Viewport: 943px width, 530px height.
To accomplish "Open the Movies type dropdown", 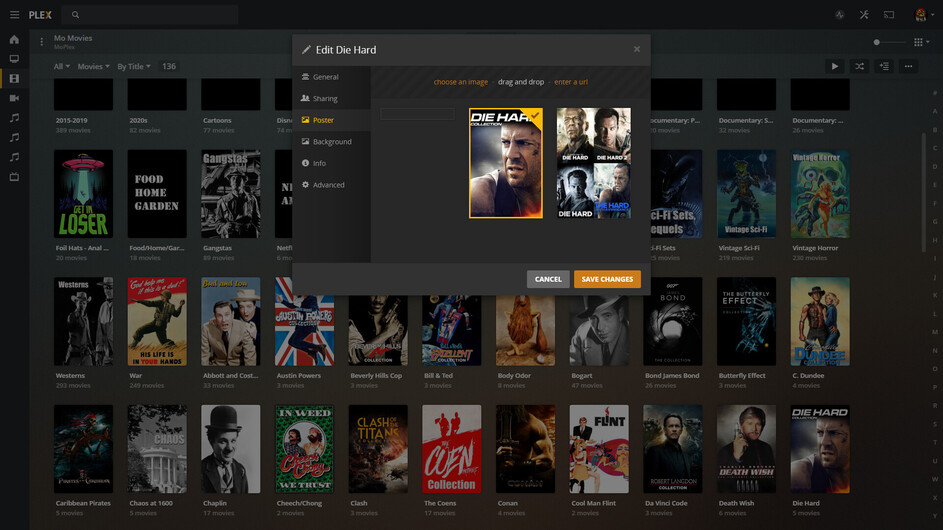I will (93, 66).
